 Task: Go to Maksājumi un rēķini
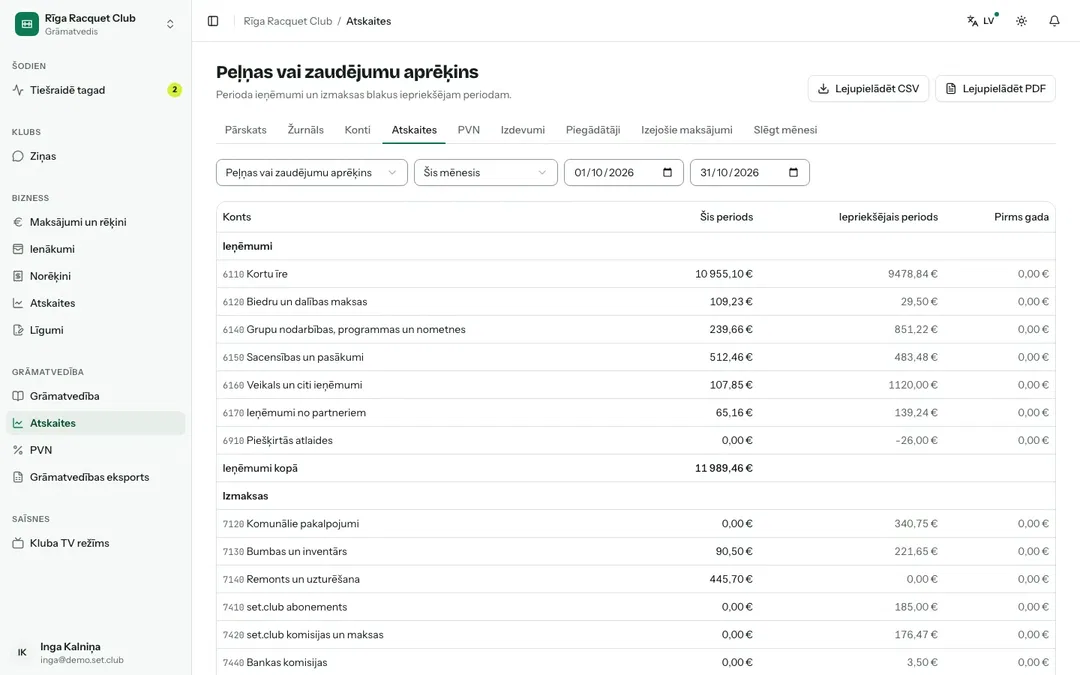pos(96,222)
